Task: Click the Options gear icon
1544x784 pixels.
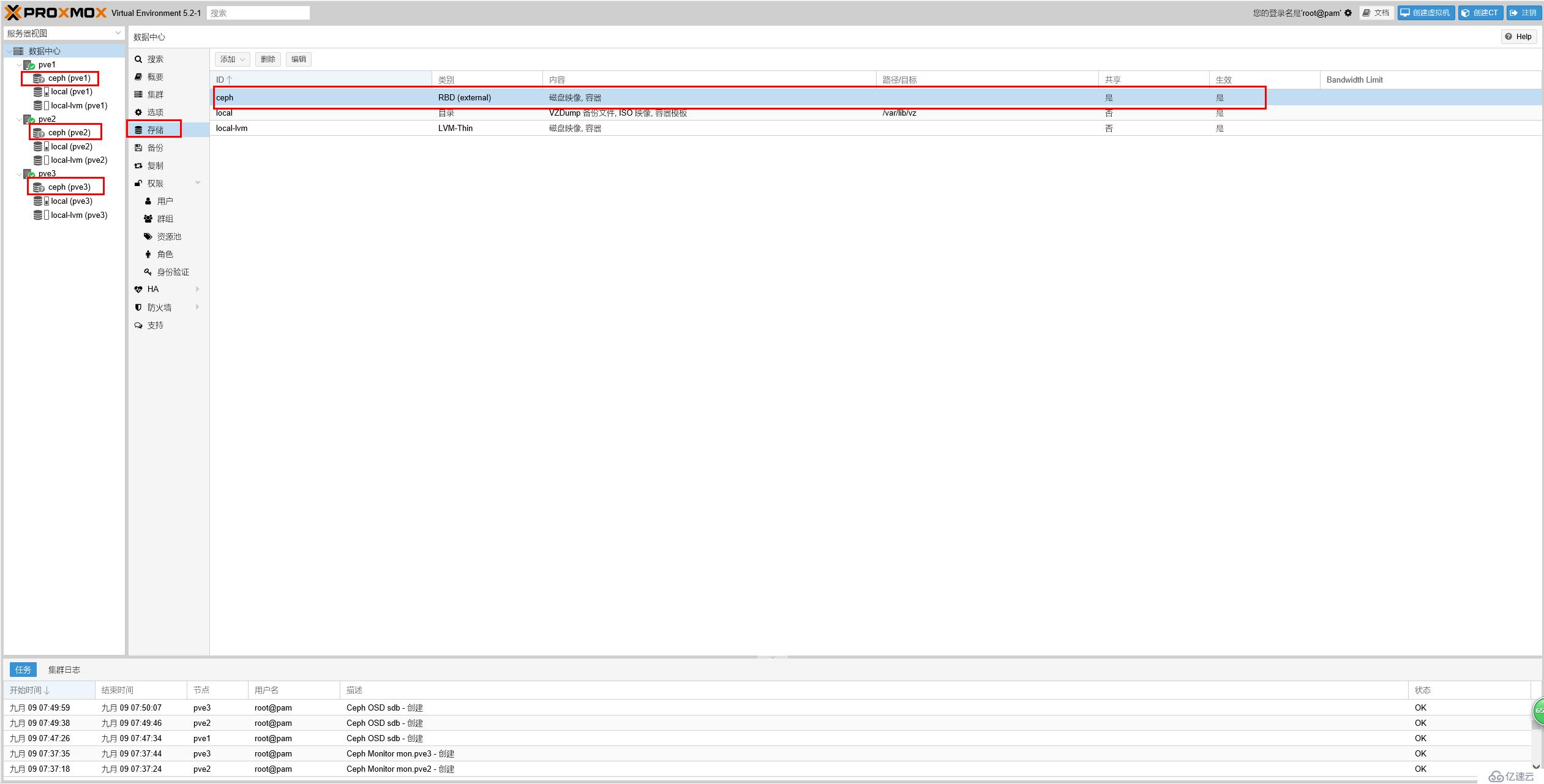Action: pos(138,112)
